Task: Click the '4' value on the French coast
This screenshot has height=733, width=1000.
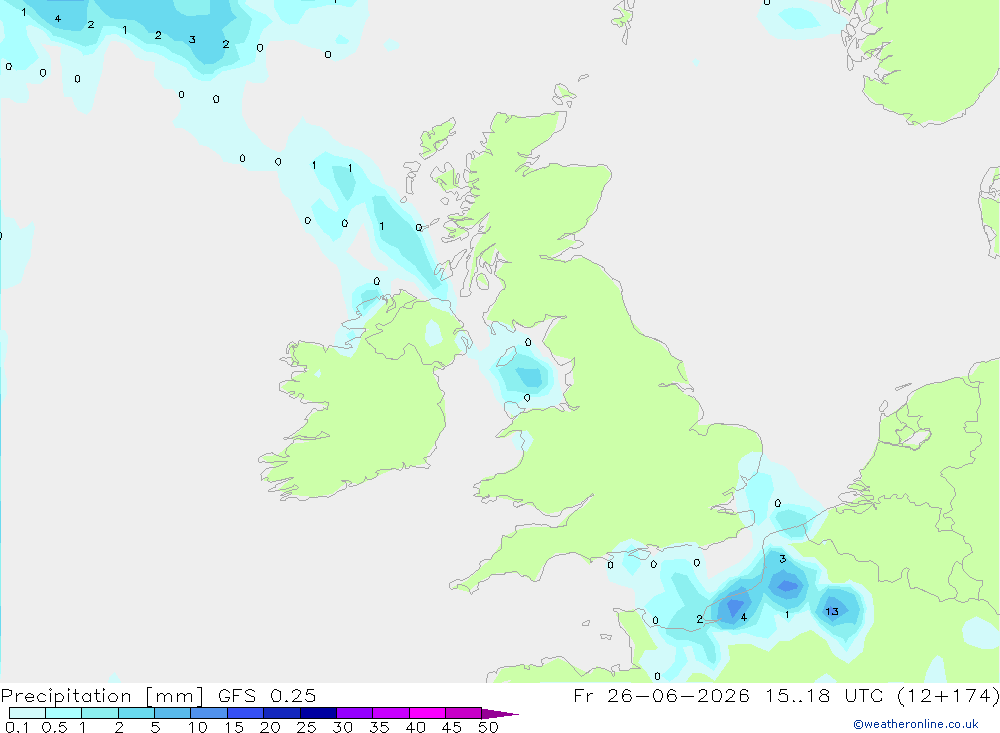Action: coord(744,617)
